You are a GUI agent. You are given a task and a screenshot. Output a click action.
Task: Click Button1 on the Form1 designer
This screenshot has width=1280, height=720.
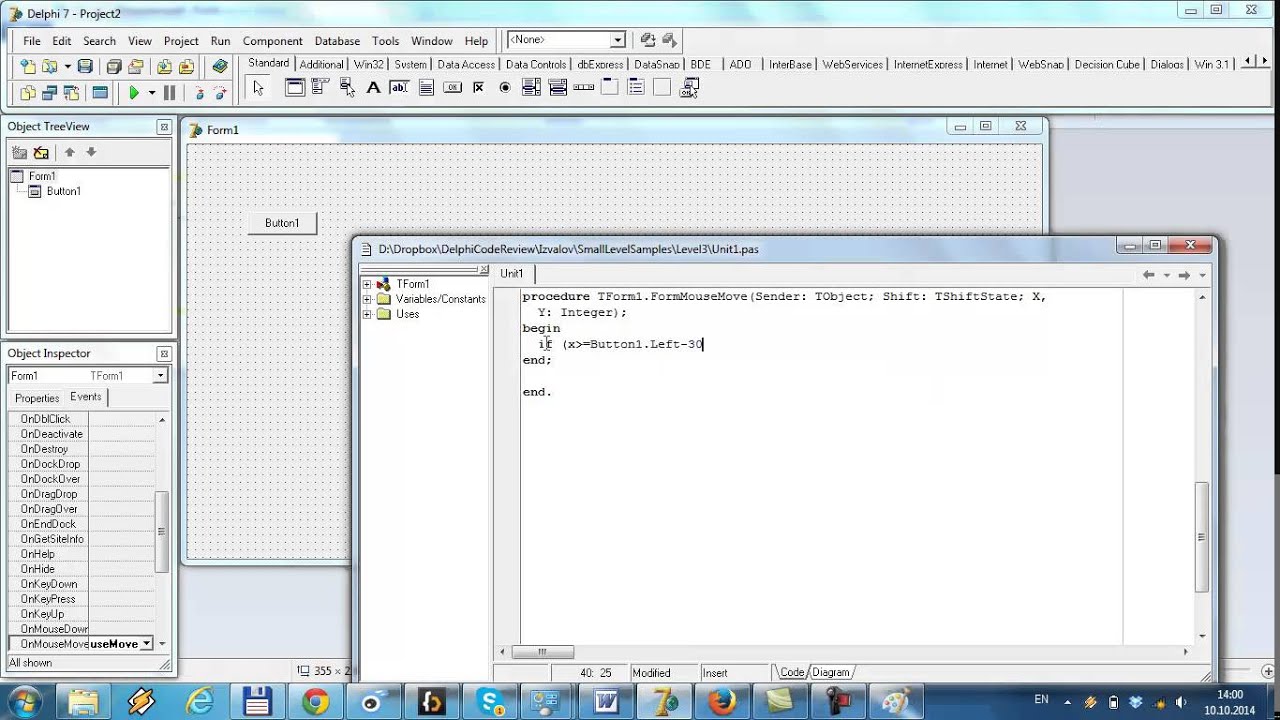point(282,223)
